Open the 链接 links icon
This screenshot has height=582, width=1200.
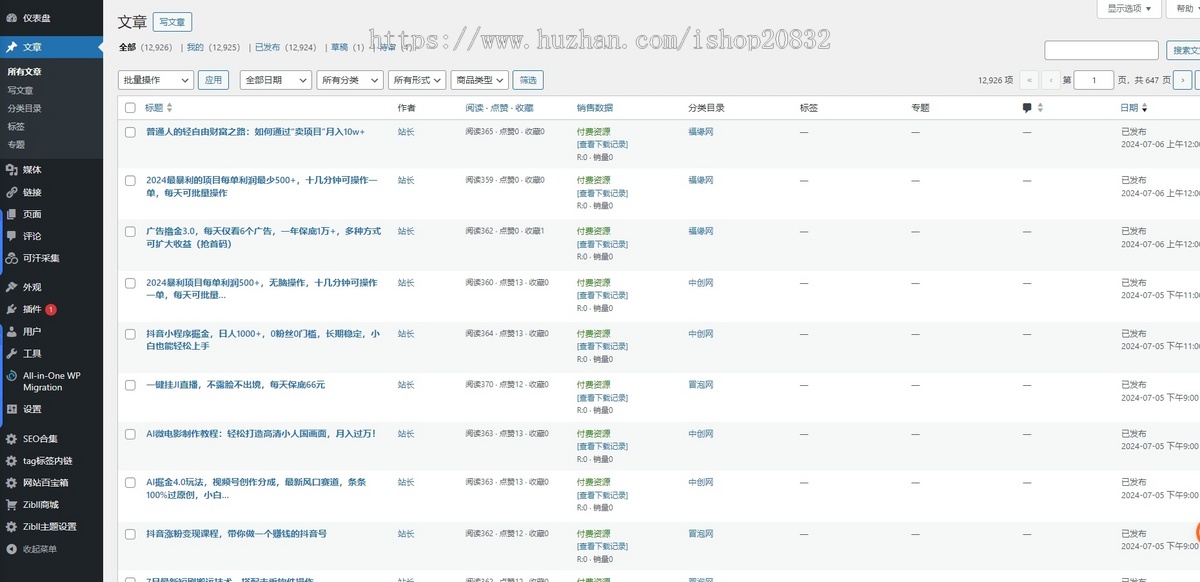(x=11, y=192)
